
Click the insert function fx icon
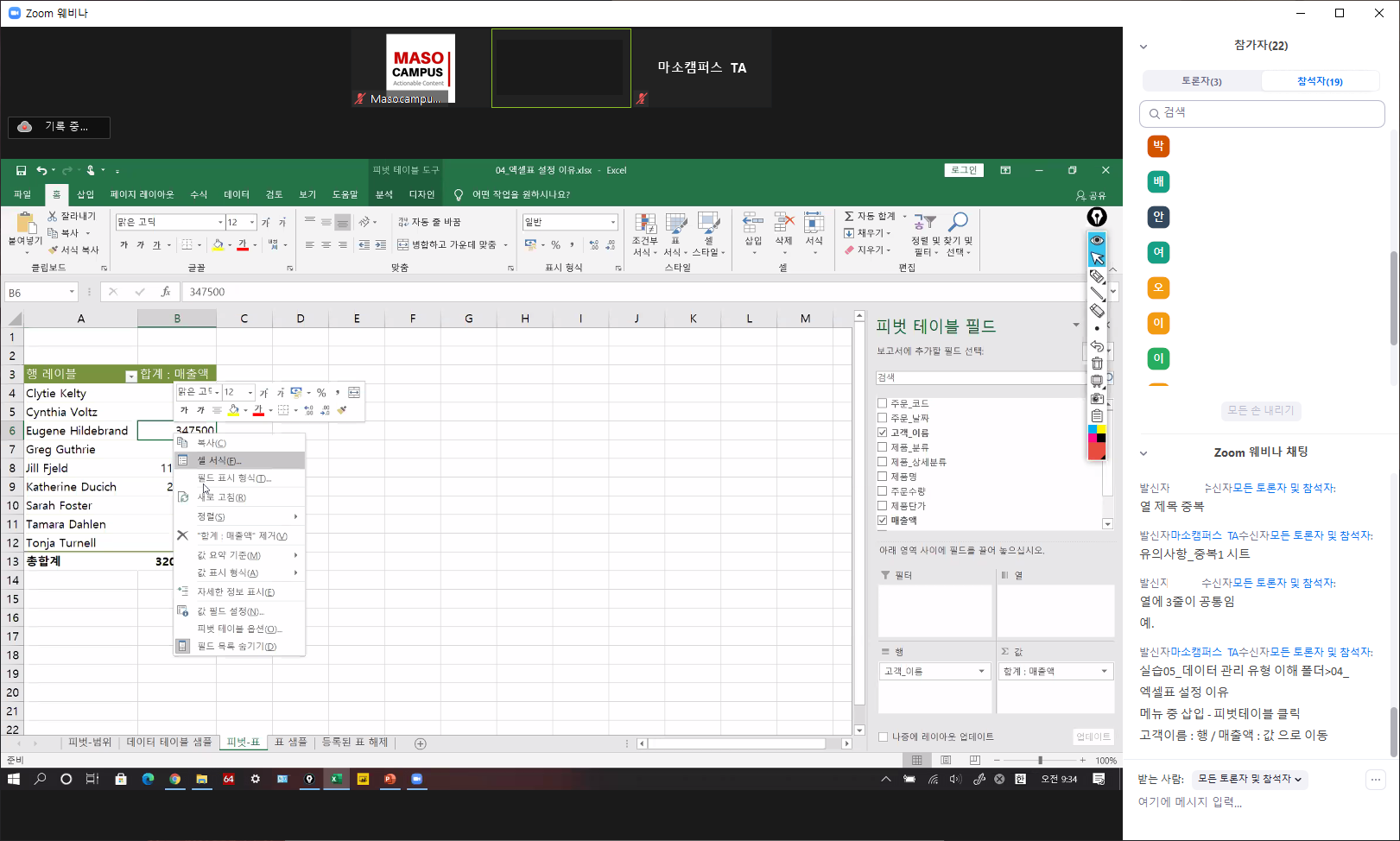pos(165,293)
